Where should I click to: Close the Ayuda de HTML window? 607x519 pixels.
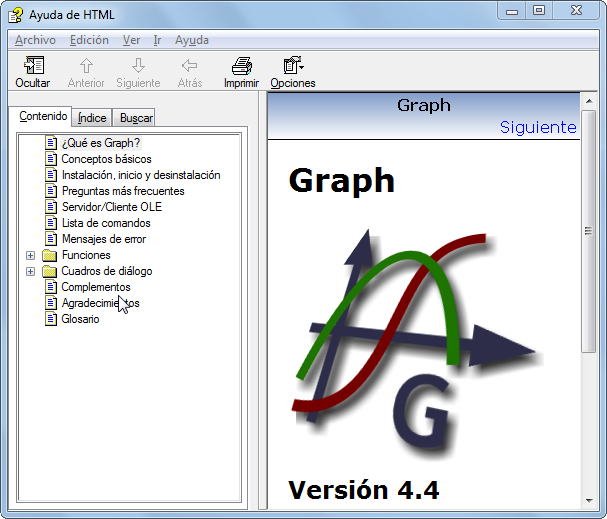[x=576, y=11]
